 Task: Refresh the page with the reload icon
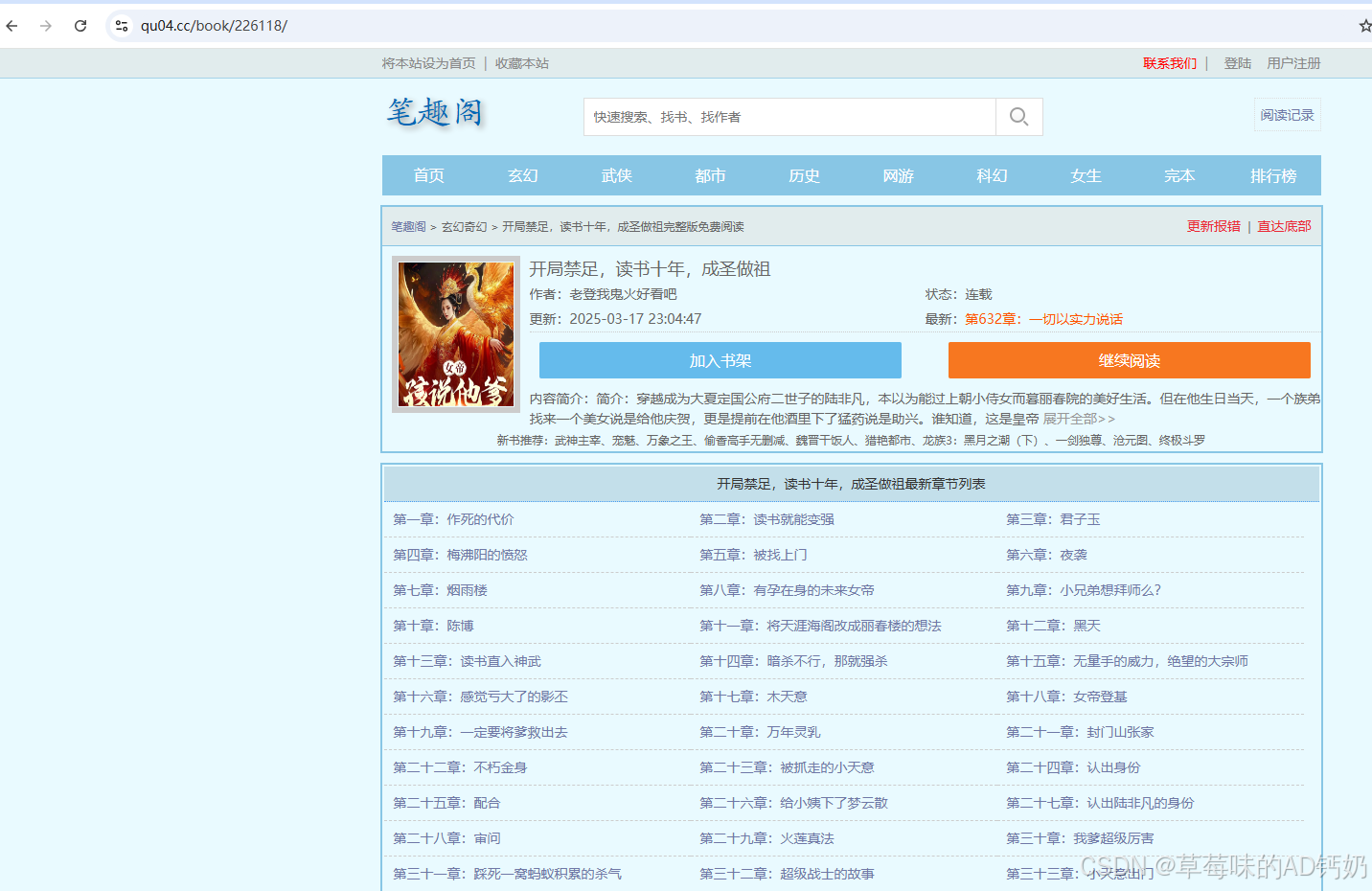[x=80, y=26]
